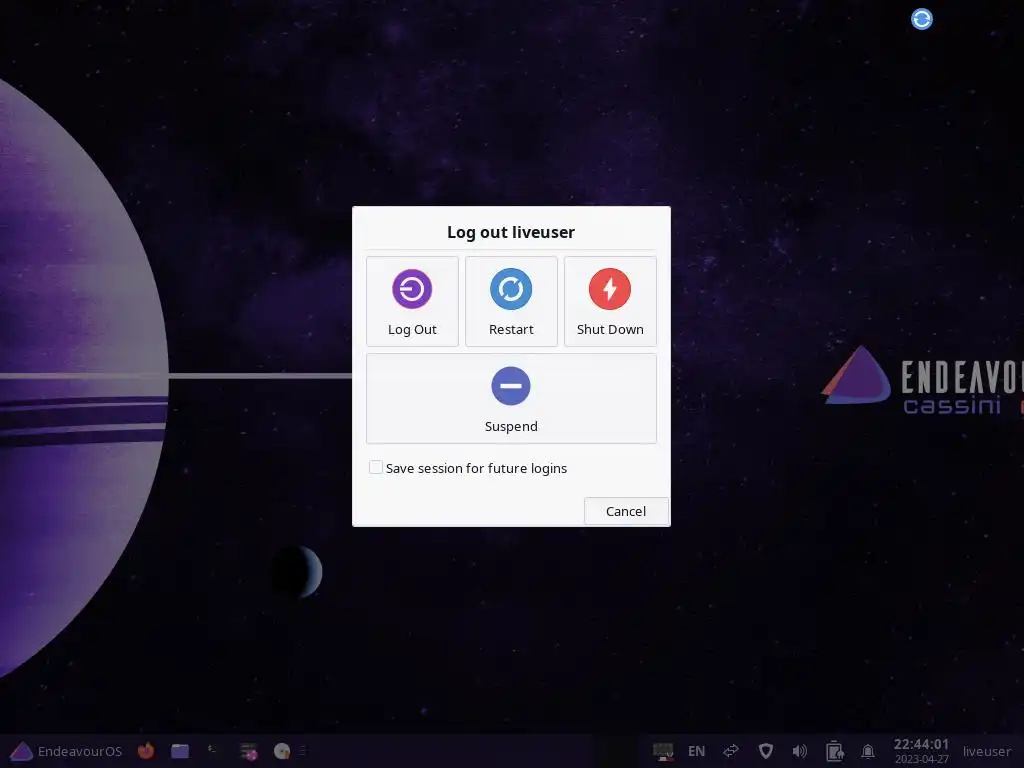Open the power manager battery icon
The image size is (1024, 768).
(834, 751)
